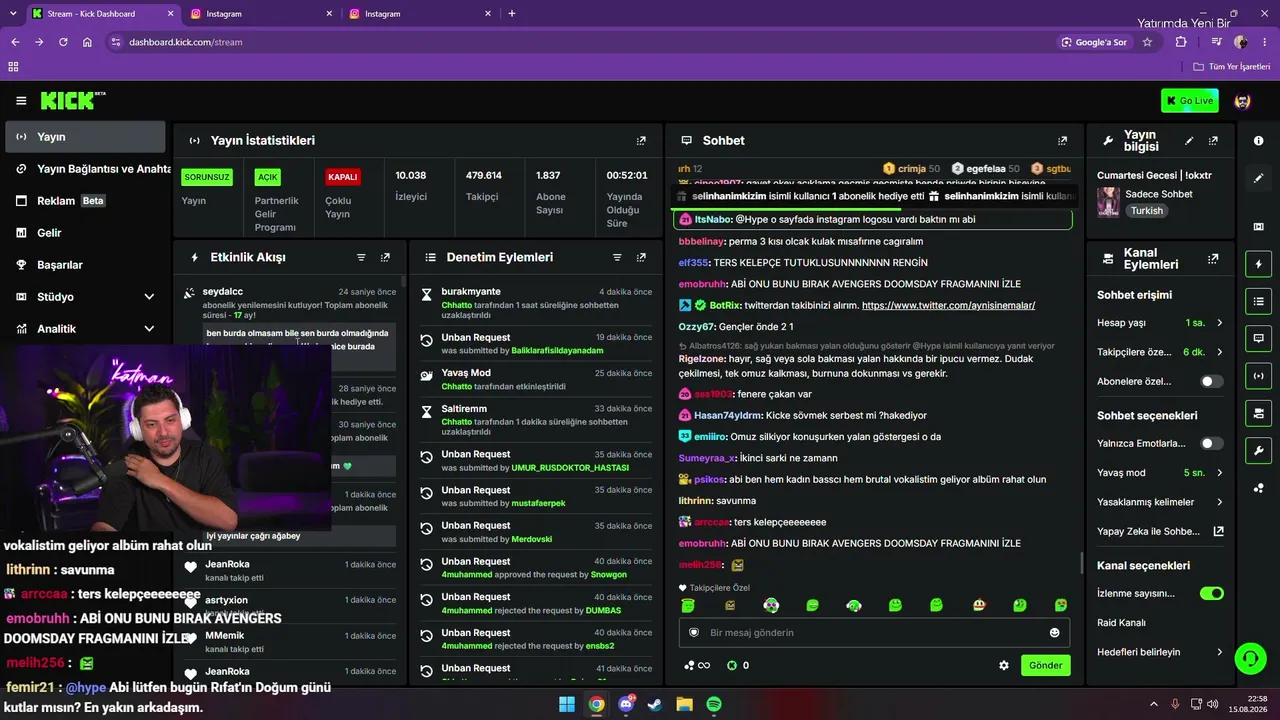Open the user avatar menu
The width and height of the screenshot is (1280, 720).
pos(1243,101)
